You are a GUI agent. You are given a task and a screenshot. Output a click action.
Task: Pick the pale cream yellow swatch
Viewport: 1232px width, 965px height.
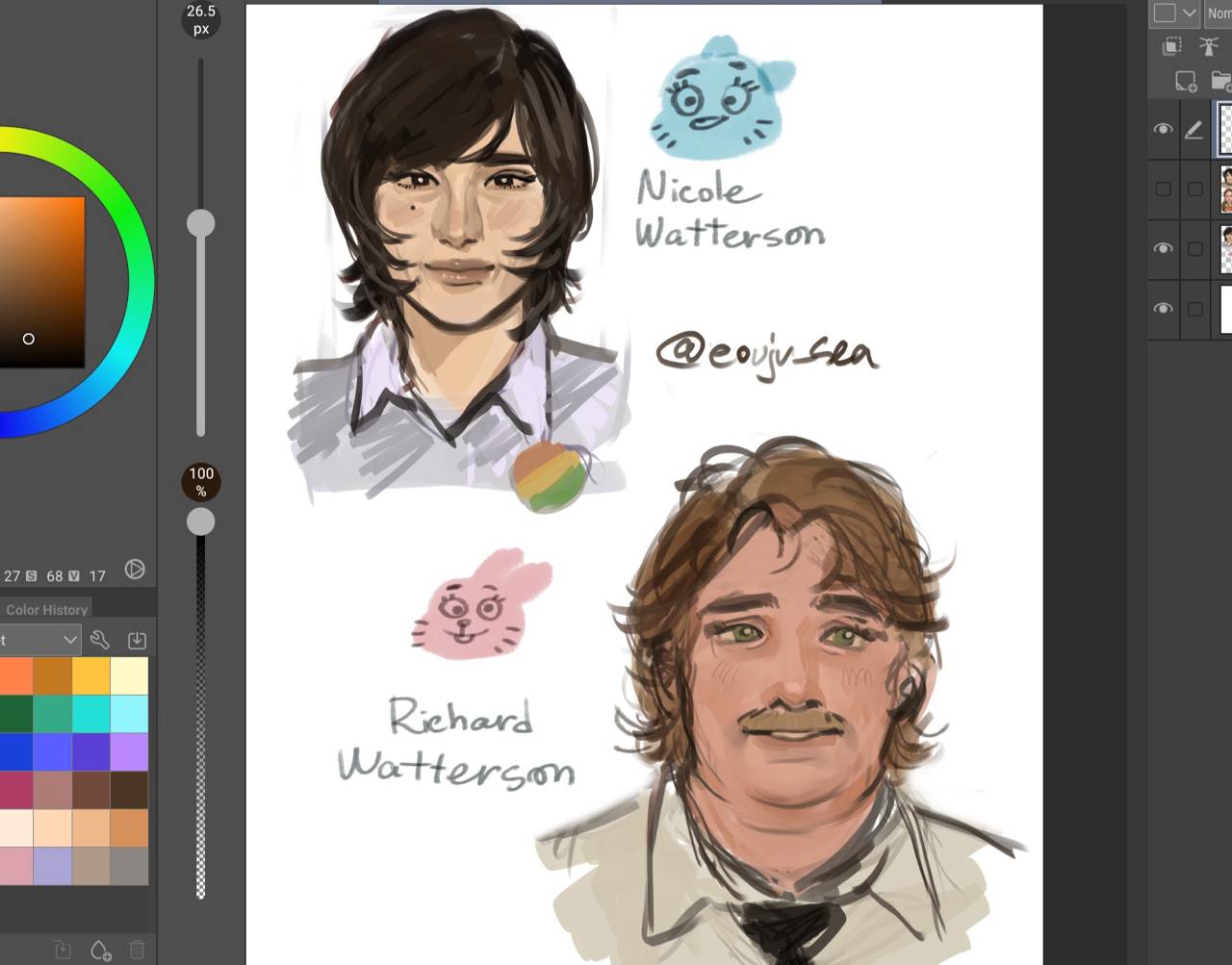click(129, 675)
